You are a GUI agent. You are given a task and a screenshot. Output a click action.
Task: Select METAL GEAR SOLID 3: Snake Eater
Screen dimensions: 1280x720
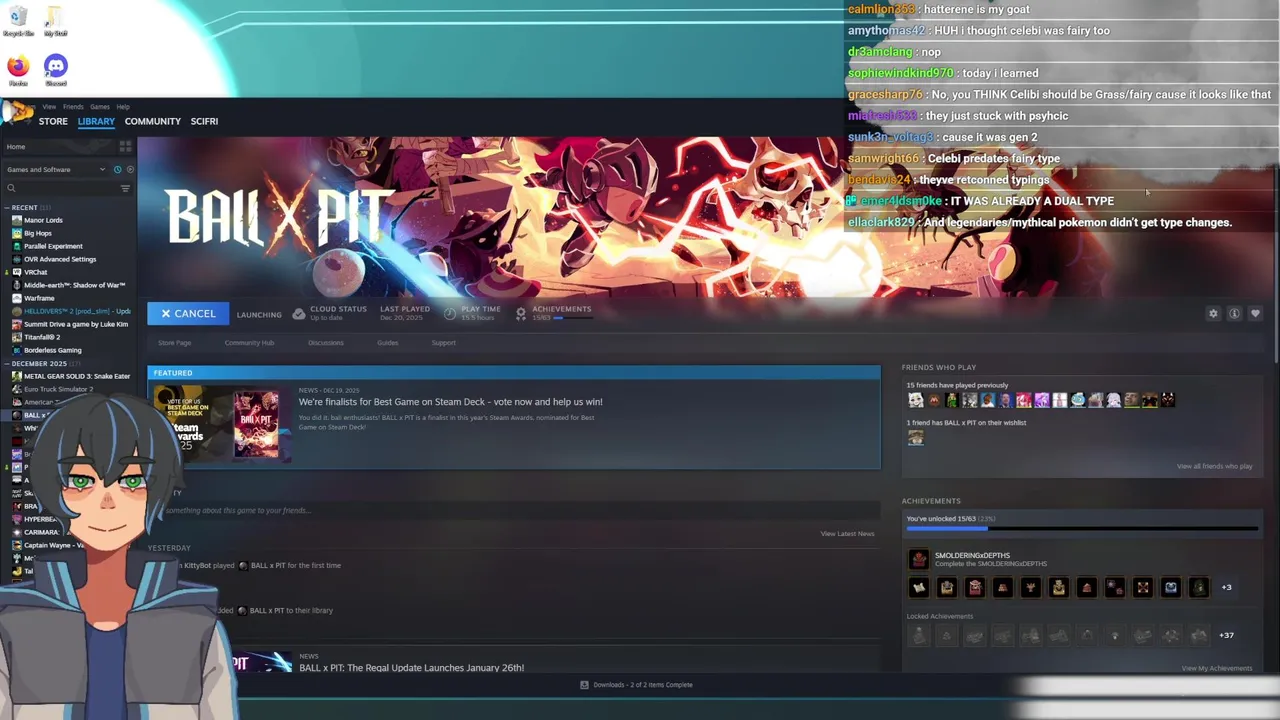click(77, 376)
